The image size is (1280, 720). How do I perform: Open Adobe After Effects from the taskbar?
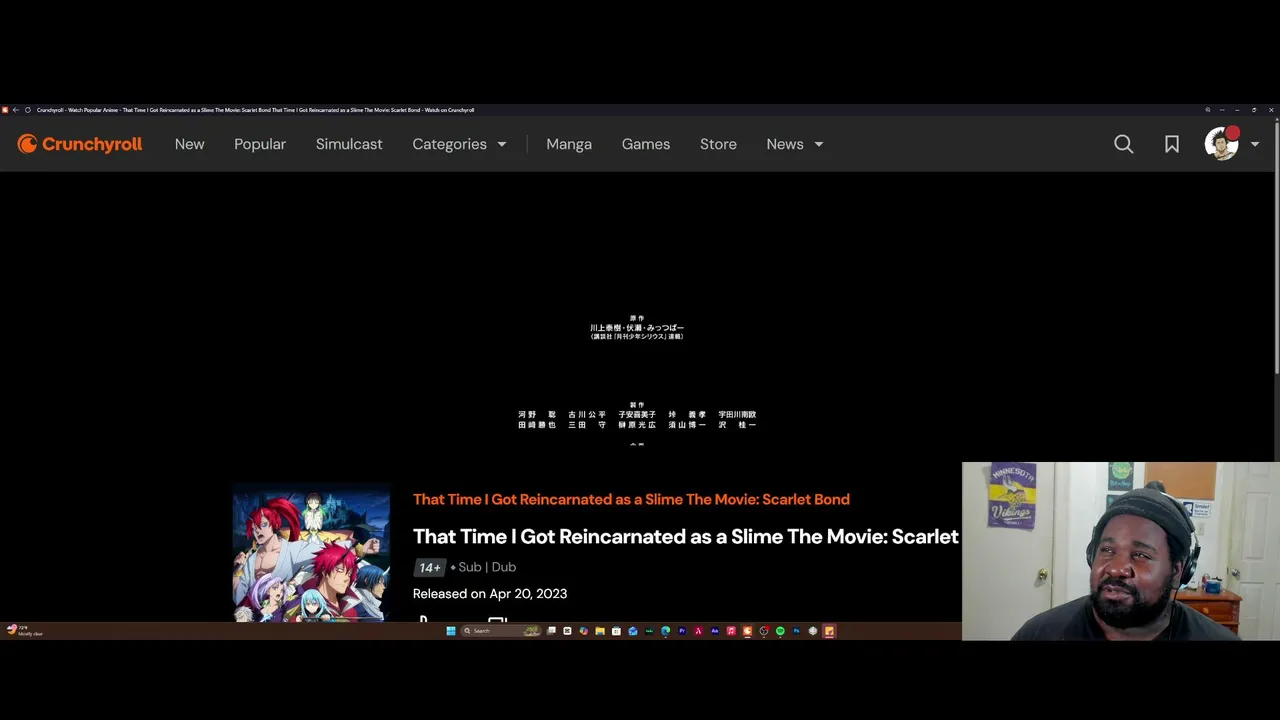pyautogui.click(x=715, y=631)
